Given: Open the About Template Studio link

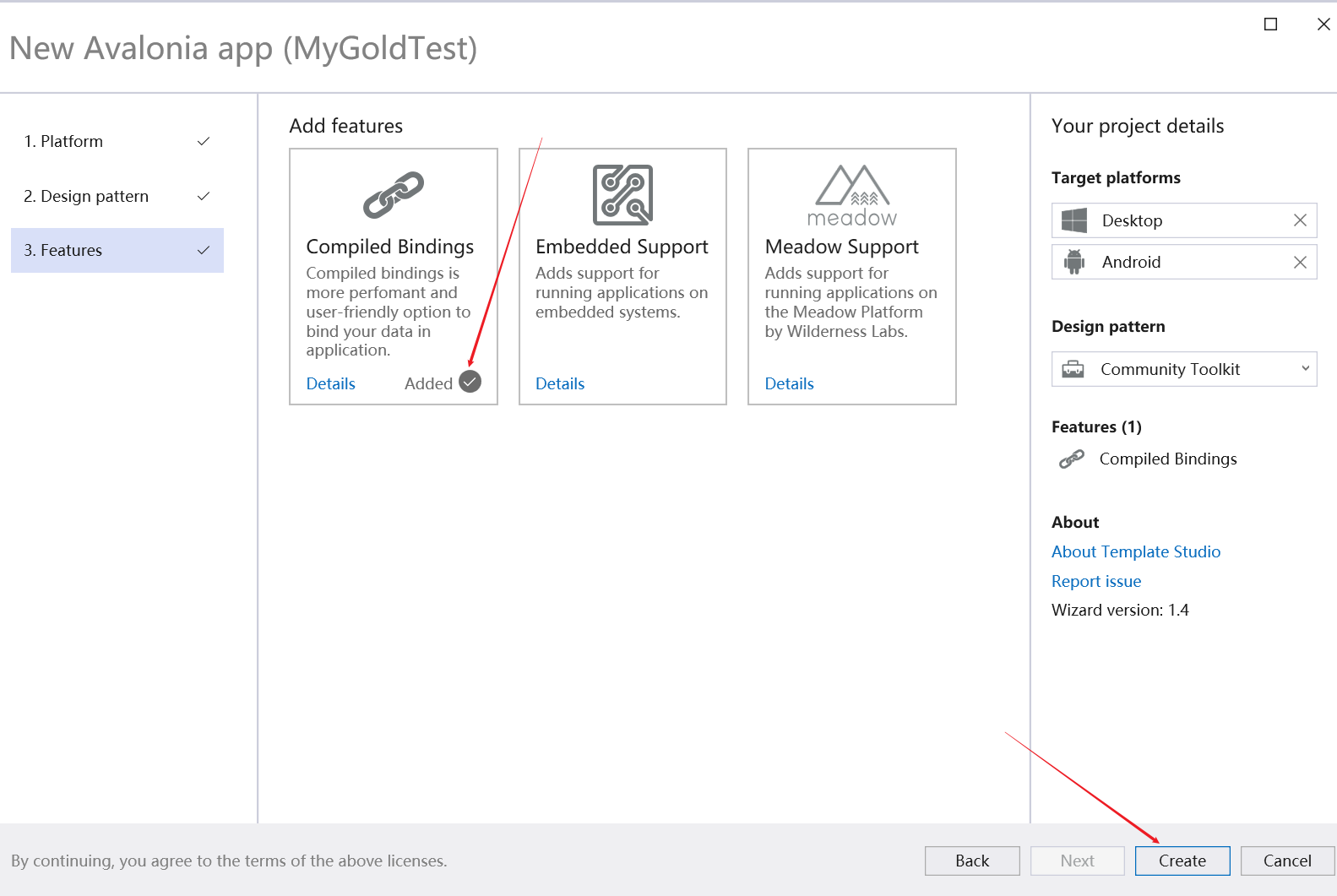Looking at the screenshot, I should (x=1135, y=551).
